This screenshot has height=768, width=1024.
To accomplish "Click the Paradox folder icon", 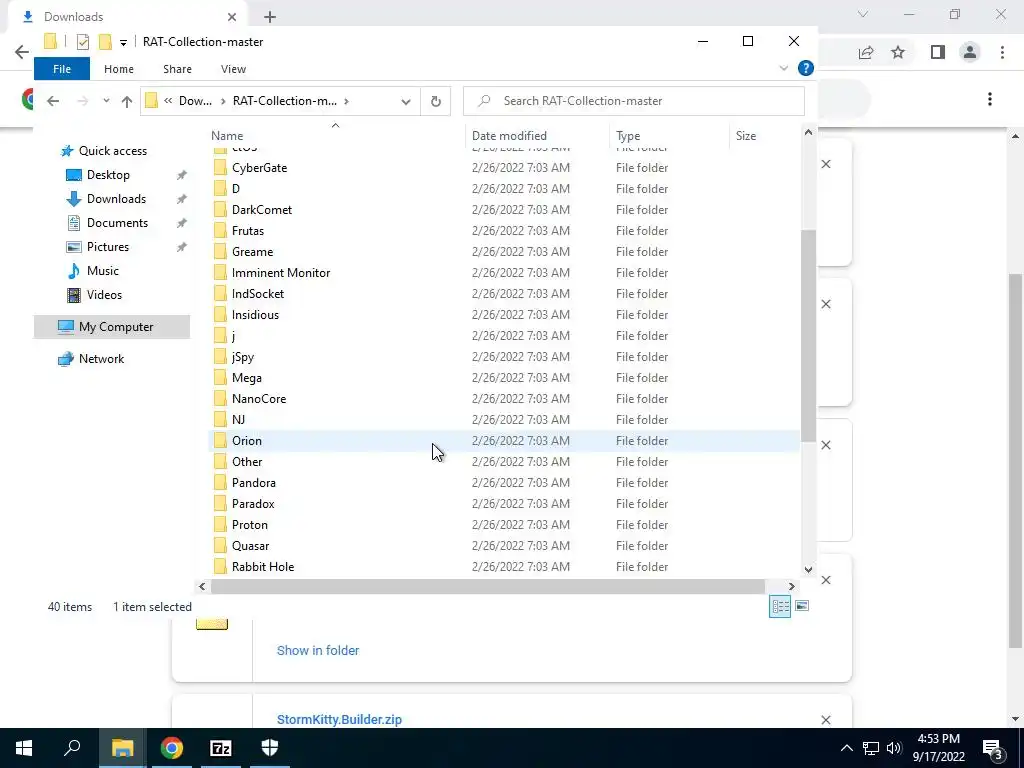I will click(220, 504).
